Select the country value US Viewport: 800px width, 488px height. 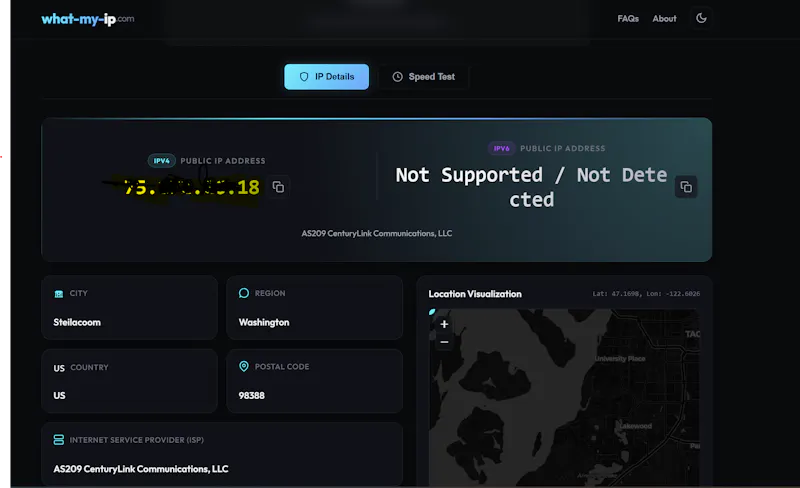coord(59,395)
